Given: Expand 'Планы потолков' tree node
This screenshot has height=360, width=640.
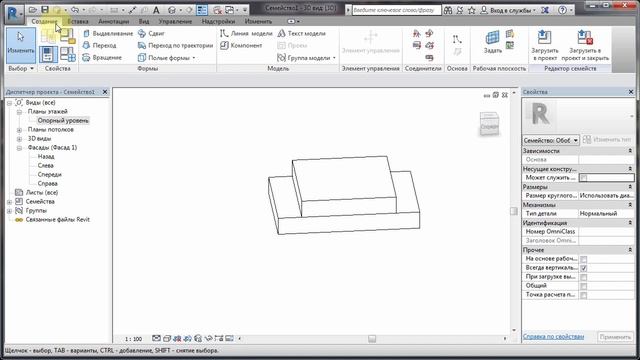Looking at the screenshot, I should [19, 130].
